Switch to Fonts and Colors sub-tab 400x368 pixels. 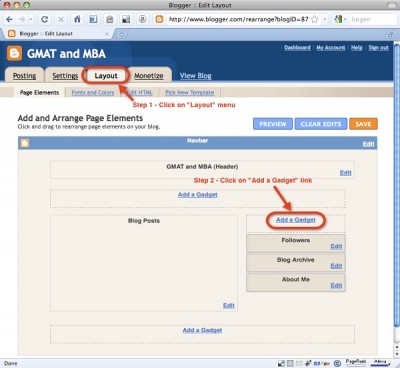tap(93, 93)
